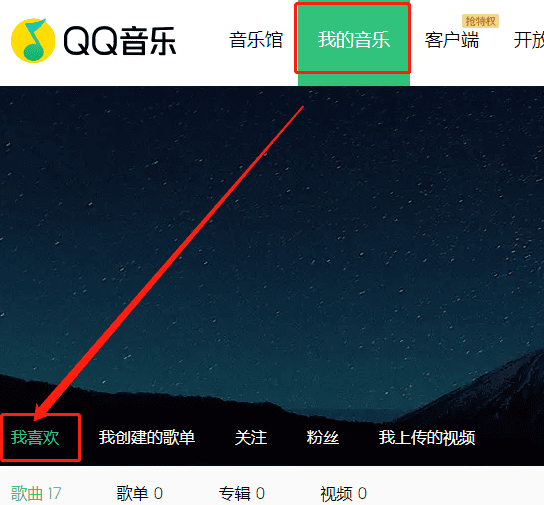The height and width of the screenshot is (505, 544).
Task: Click the QQ音乐 logo text
Action: tap(120, 41)
